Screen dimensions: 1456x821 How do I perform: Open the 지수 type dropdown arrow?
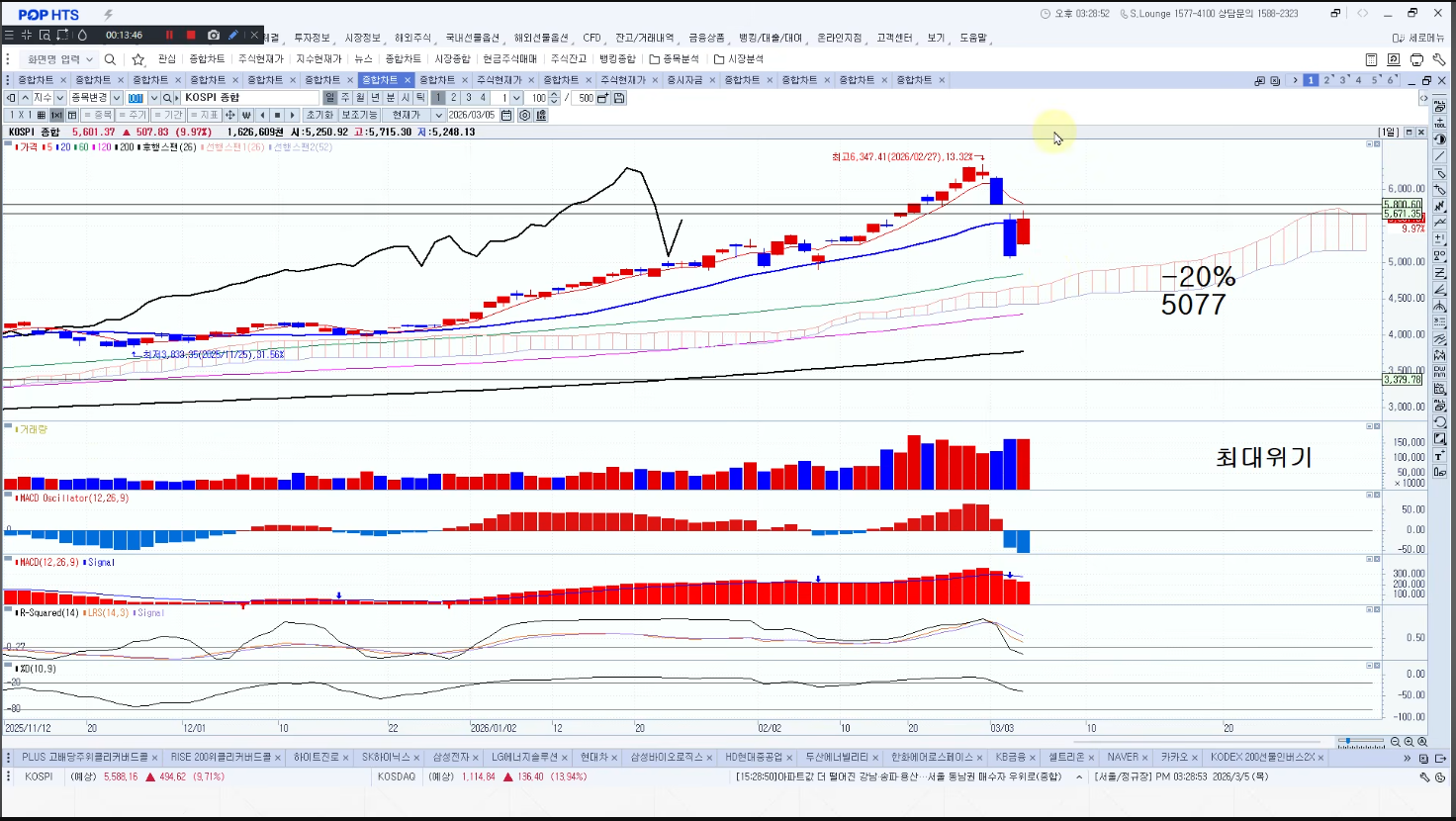pyautogui.click(x=60, y=98)
